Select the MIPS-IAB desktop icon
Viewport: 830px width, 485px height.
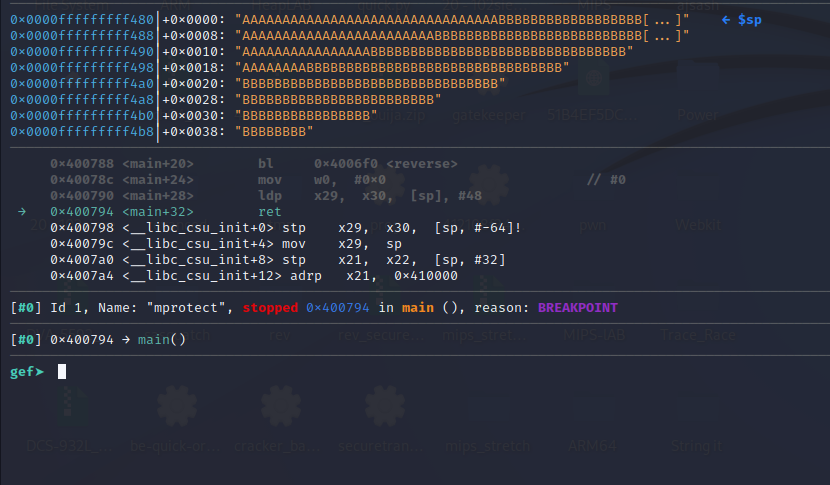coord(598,337)
